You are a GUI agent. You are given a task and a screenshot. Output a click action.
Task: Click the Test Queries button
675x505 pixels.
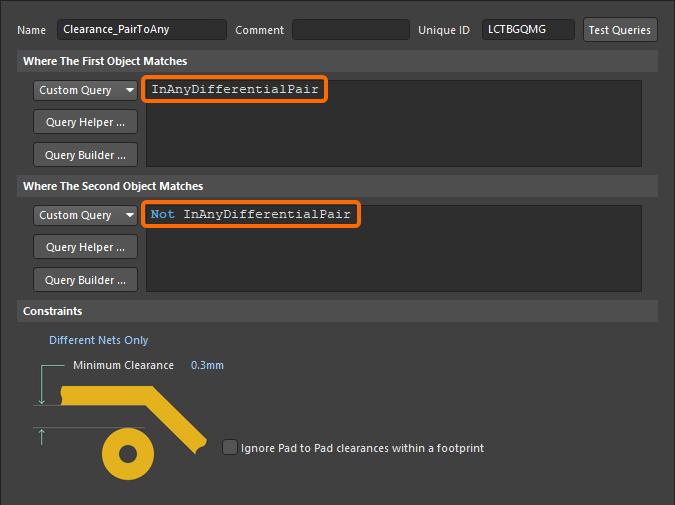(x=619, y=30)
